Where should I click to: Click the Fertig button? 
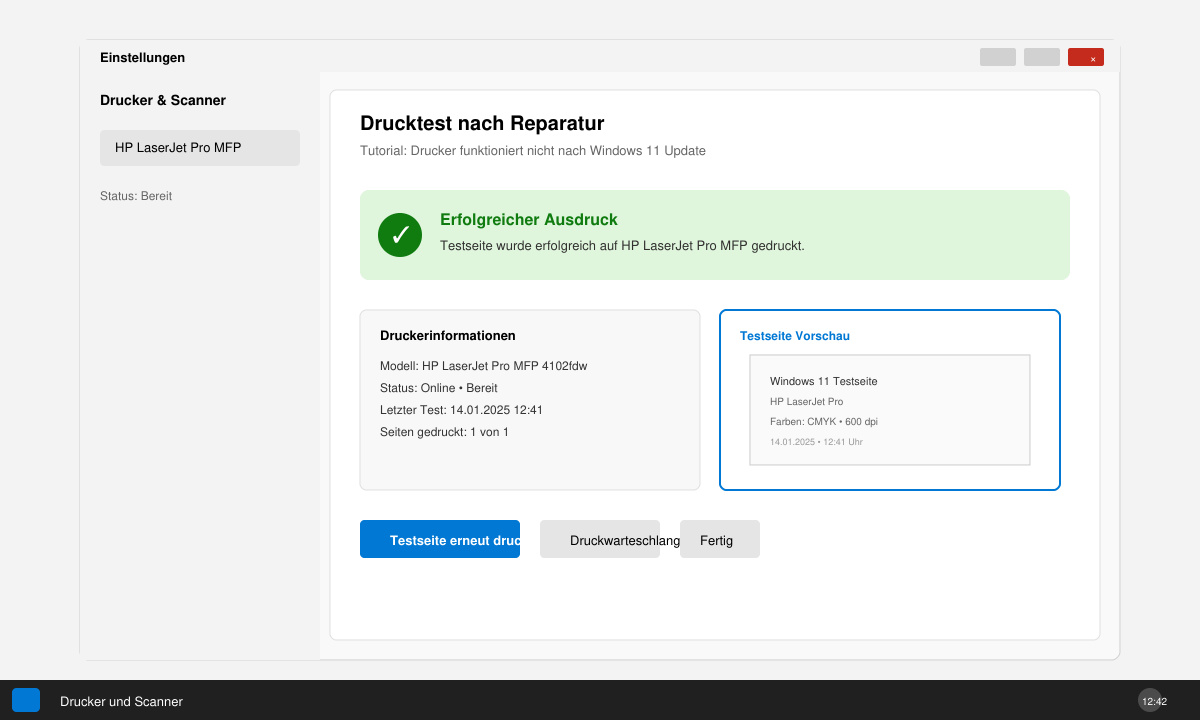[720, 539]
